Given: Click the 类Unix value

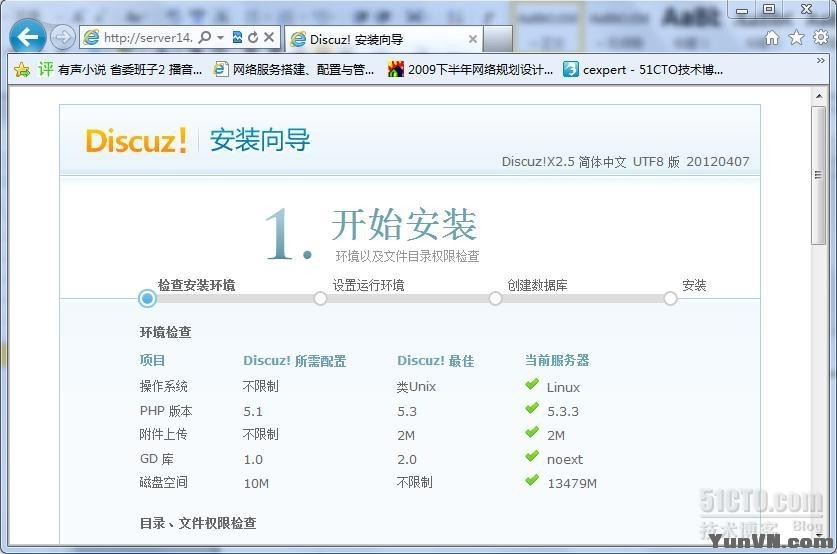Looking at the screenshot, I should [x=416, y=386].
